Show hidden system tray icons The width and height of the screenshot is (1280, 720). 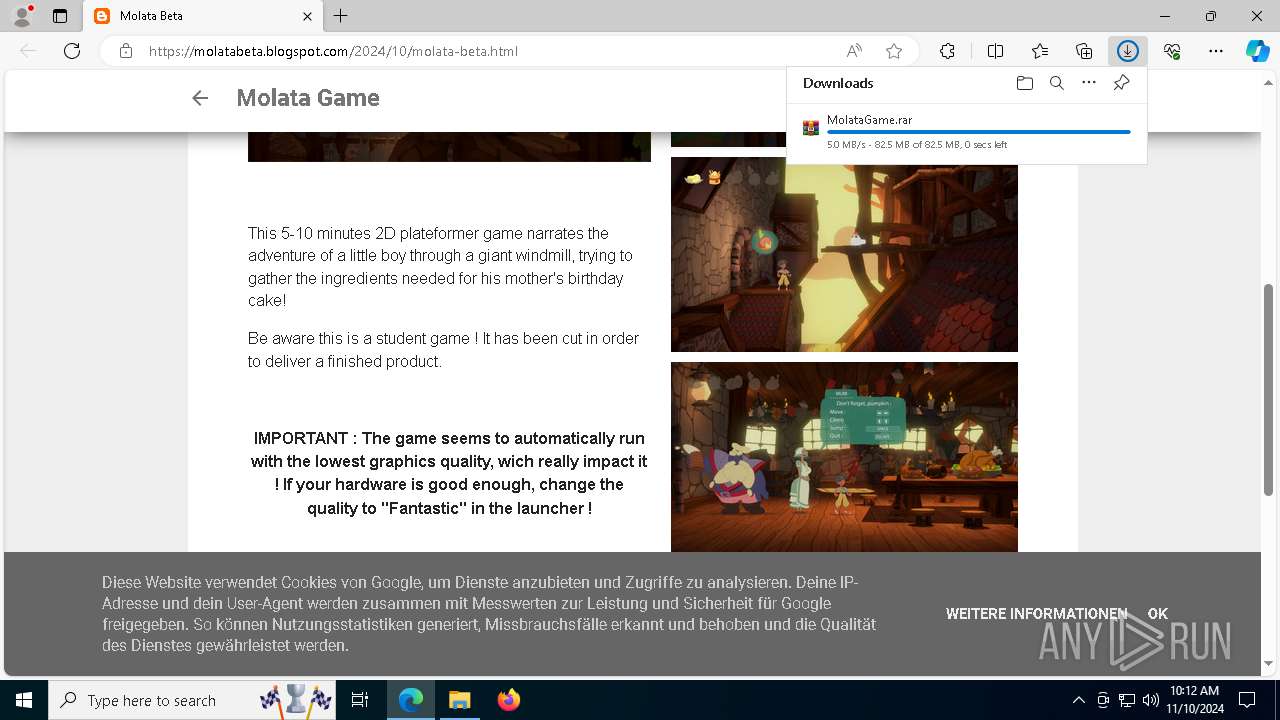point(1078,700)
